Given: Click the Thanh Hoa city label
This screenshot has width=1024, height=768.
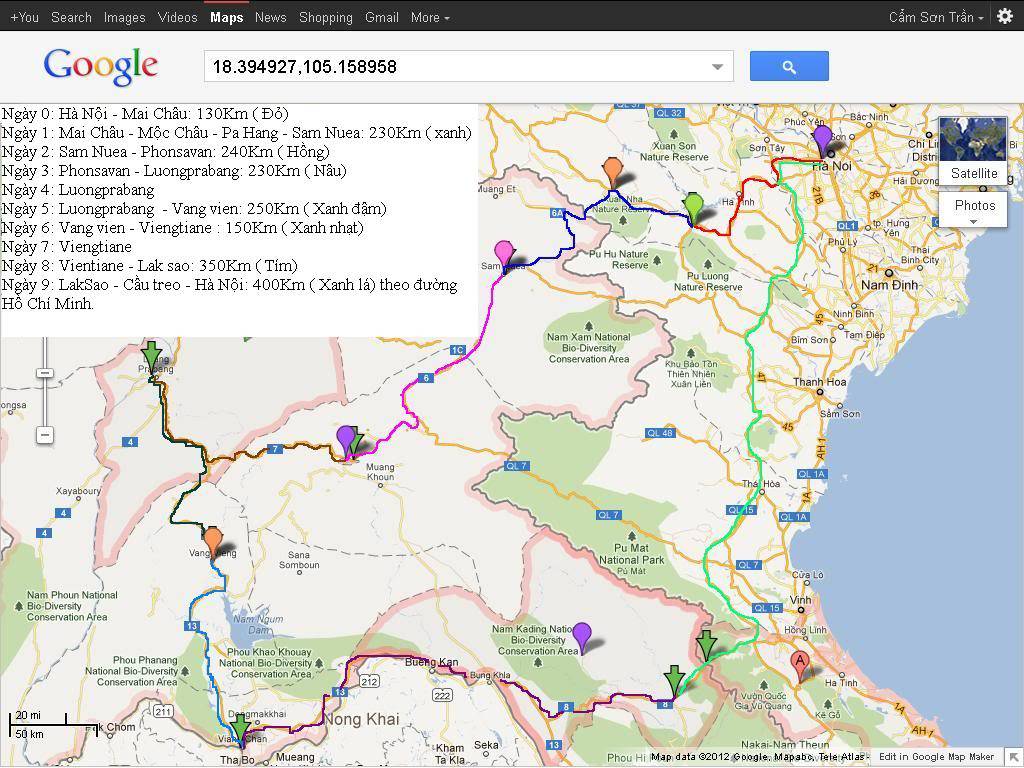Looking at the screenshot, I should (820, 382).
